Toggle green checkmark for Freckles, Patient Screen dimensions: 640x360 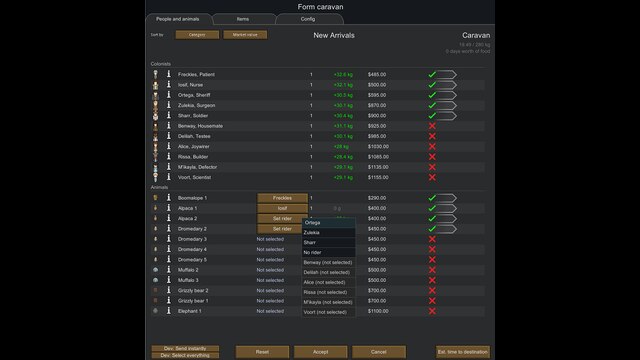(432, 74)
